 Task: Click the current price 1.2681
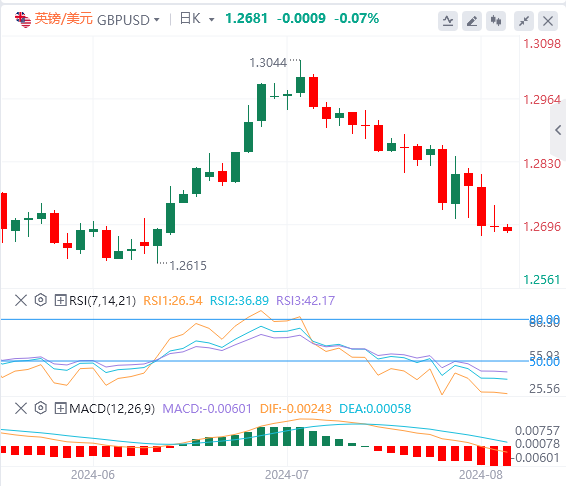(246, 18)
